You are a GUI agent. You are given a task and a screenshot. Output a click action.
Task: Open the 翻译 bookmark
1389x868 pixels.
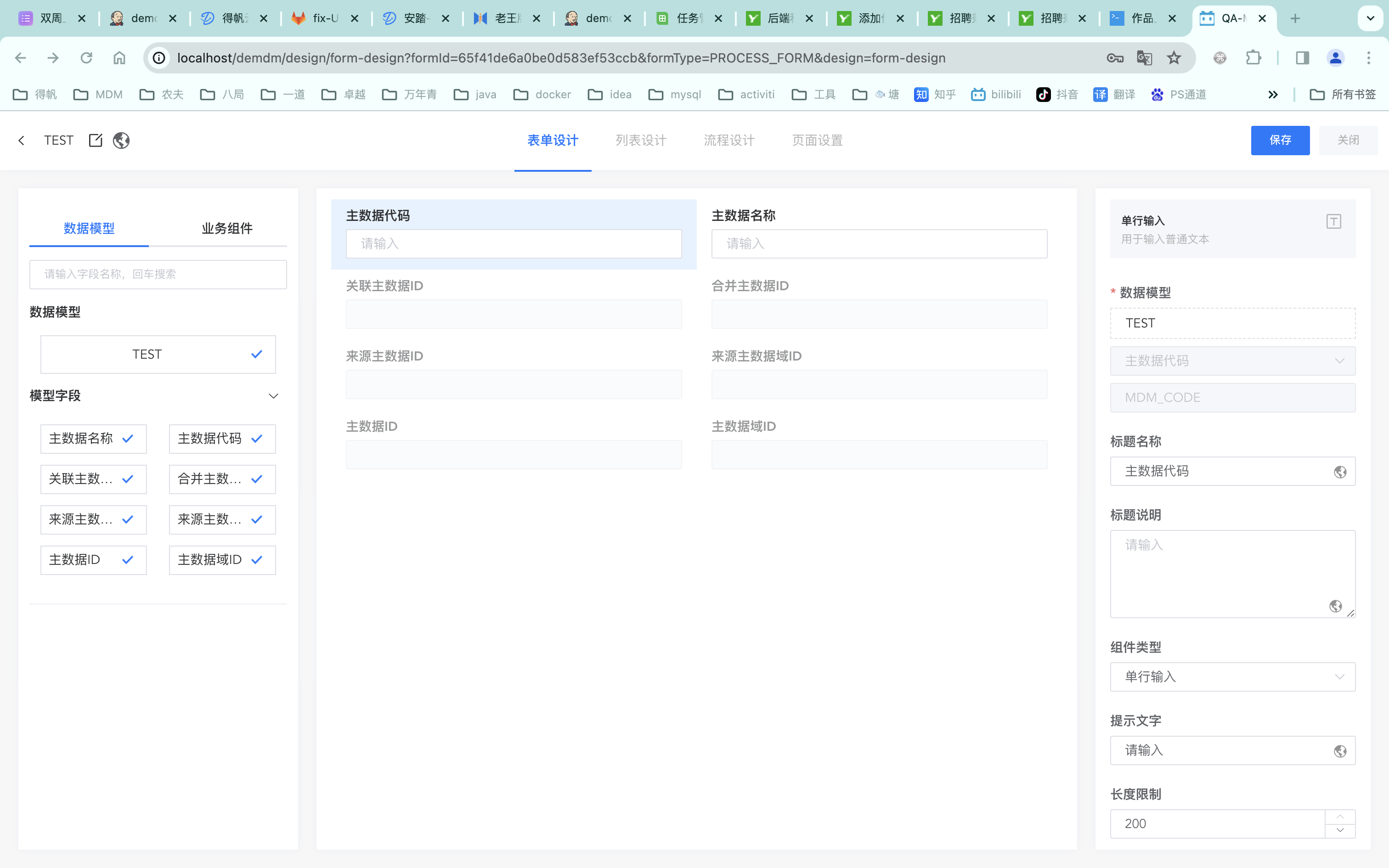[x=1114, y=94]
